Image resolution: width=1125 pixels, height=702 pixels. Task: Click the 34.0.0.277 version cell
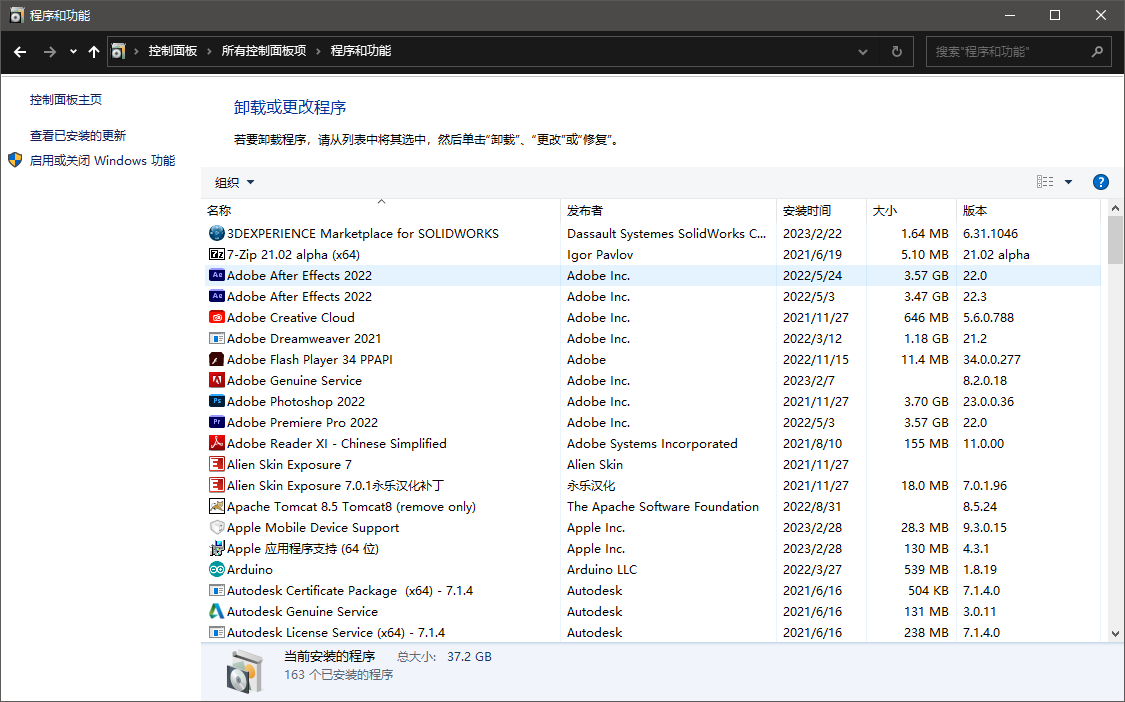coord(992,359)
